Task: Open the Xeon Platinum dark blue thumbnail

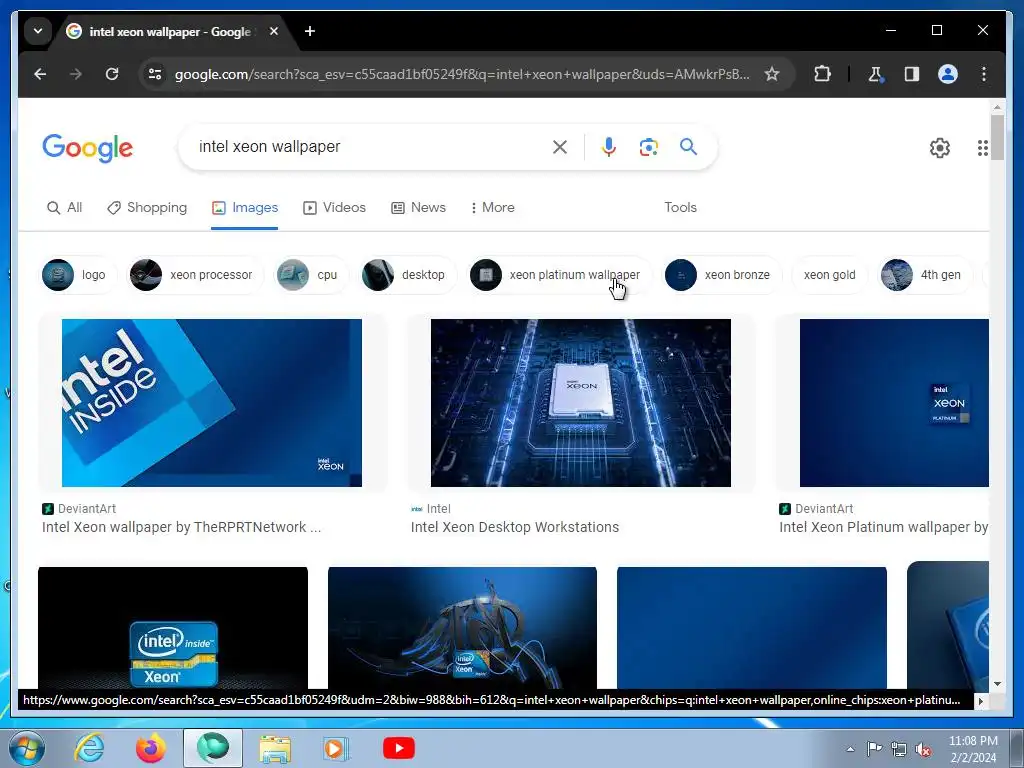Action: 894,403
